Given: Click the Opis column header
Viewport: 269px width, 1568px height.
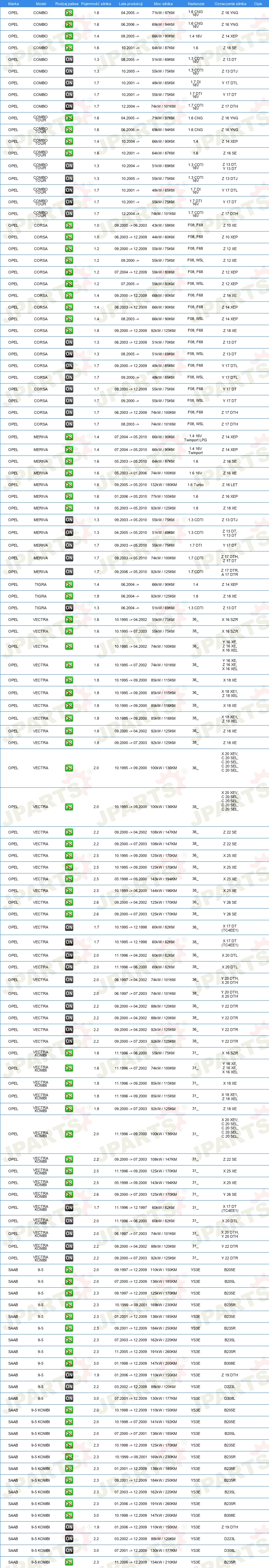Looking at the screenshot, I should coord(258,4).
